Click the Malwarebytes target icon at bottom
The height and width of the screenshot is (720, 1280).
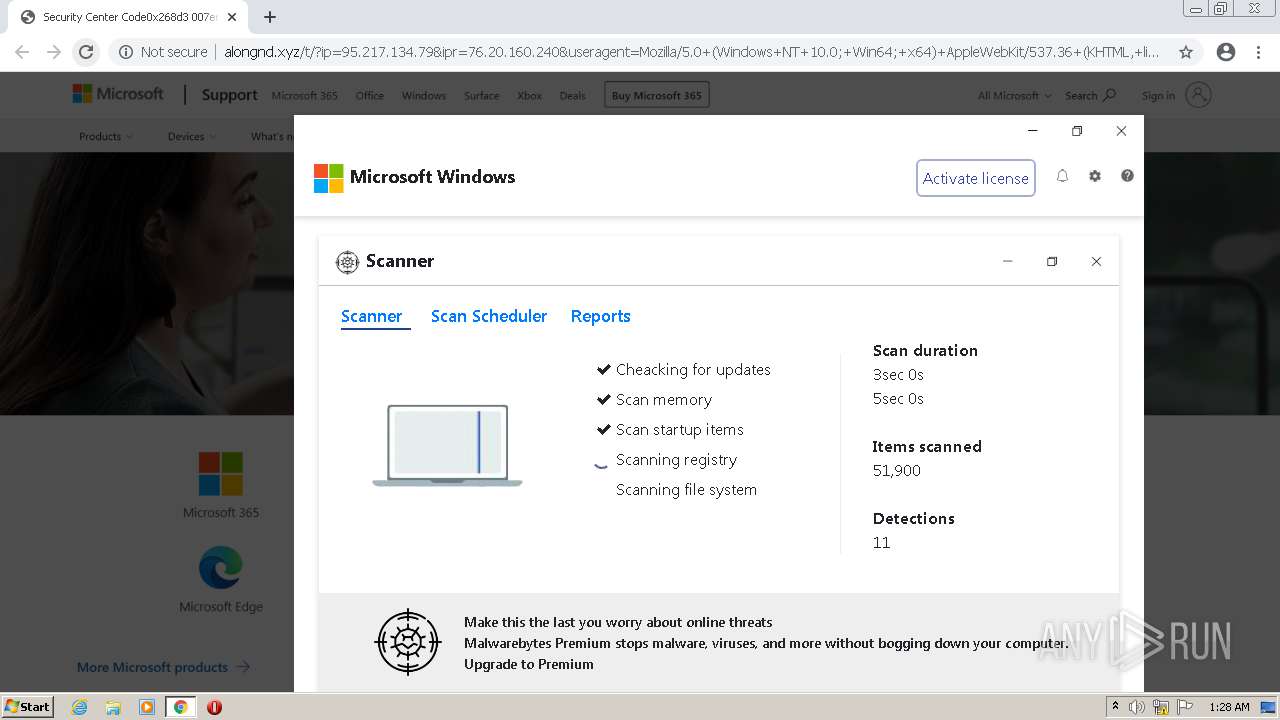407,642
